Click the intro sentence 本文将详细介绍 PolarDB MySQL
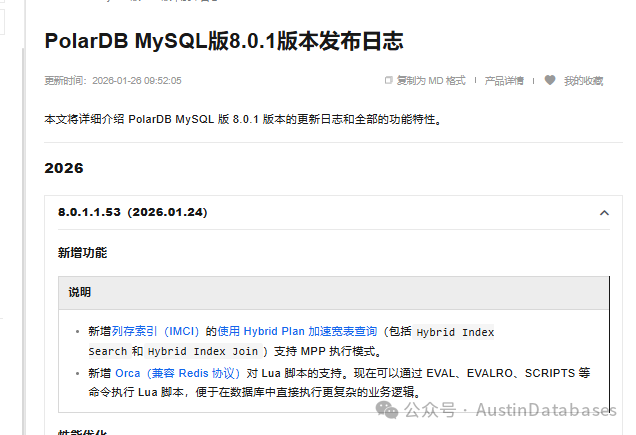Image resolution: width=636 pixels, height=435 pixels. tap(129, 119)
